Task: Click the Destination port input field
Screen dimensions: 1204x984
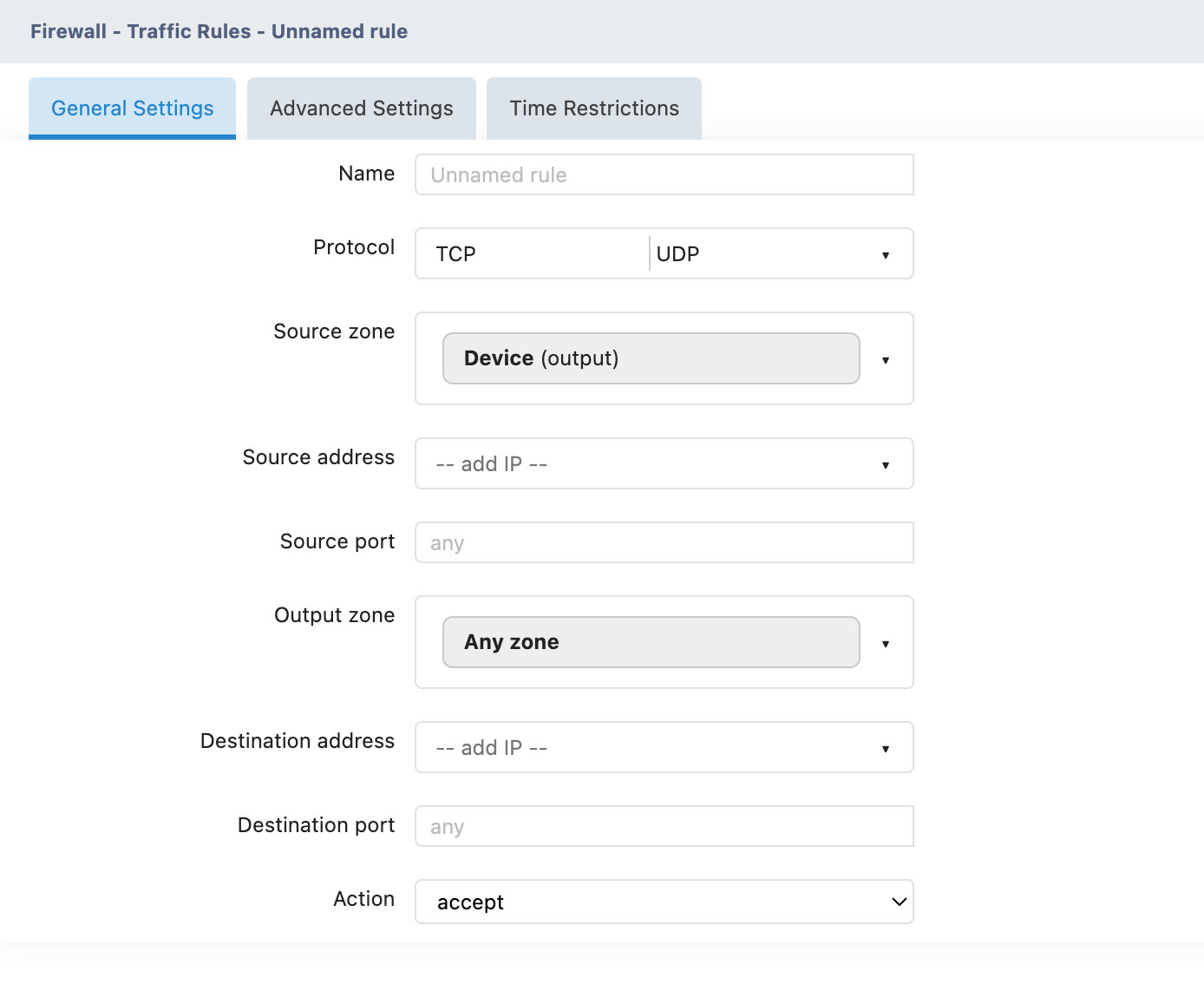Action: coord(664,827)
